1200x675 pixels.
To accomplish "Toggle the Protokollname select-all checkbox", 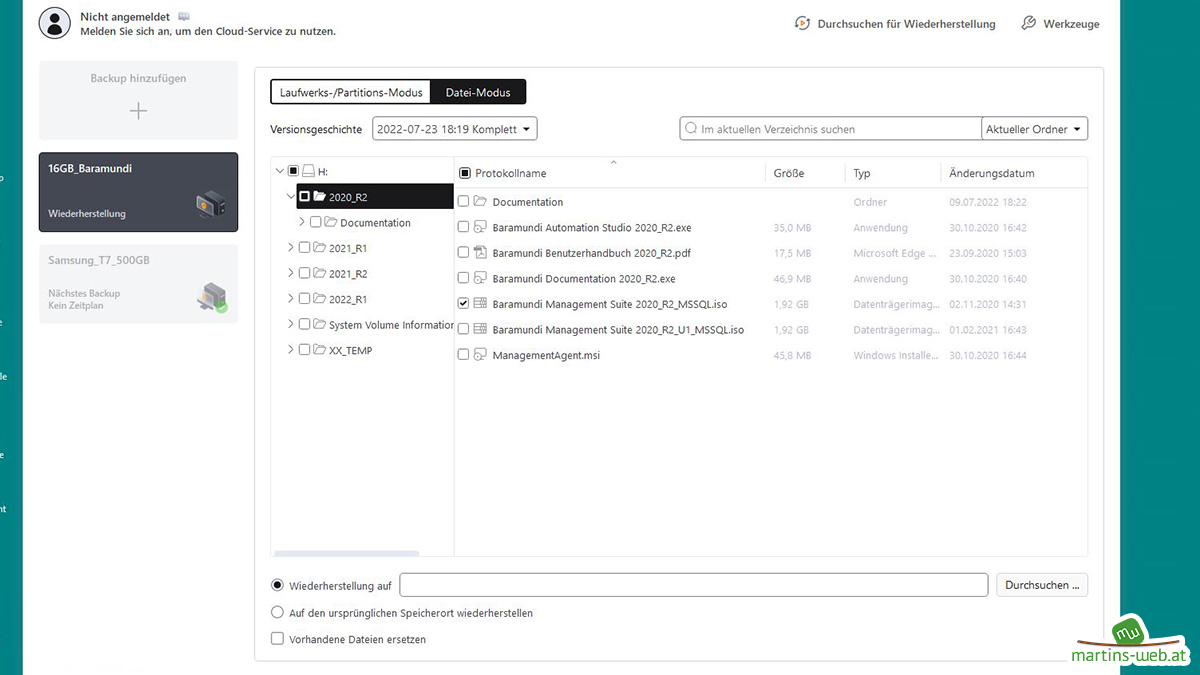I will click(464, 173).
